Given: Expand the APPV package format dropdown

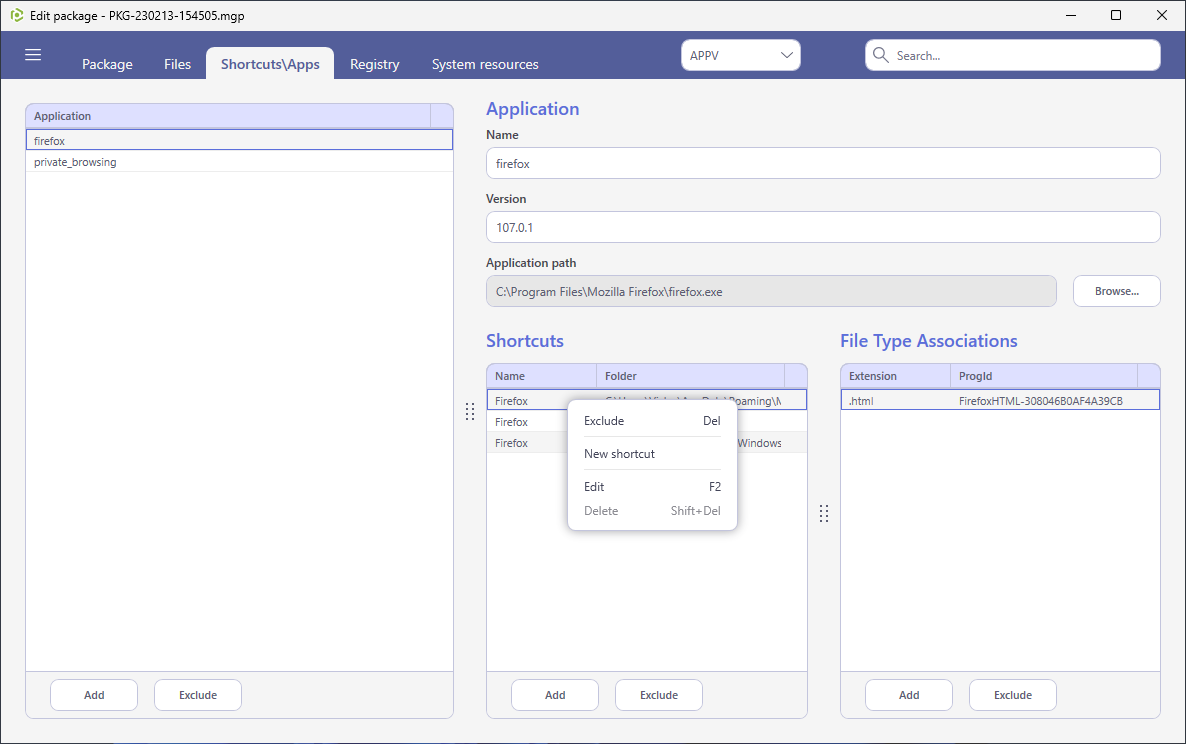Looking at the screenshot, I should tap(740, 55).
